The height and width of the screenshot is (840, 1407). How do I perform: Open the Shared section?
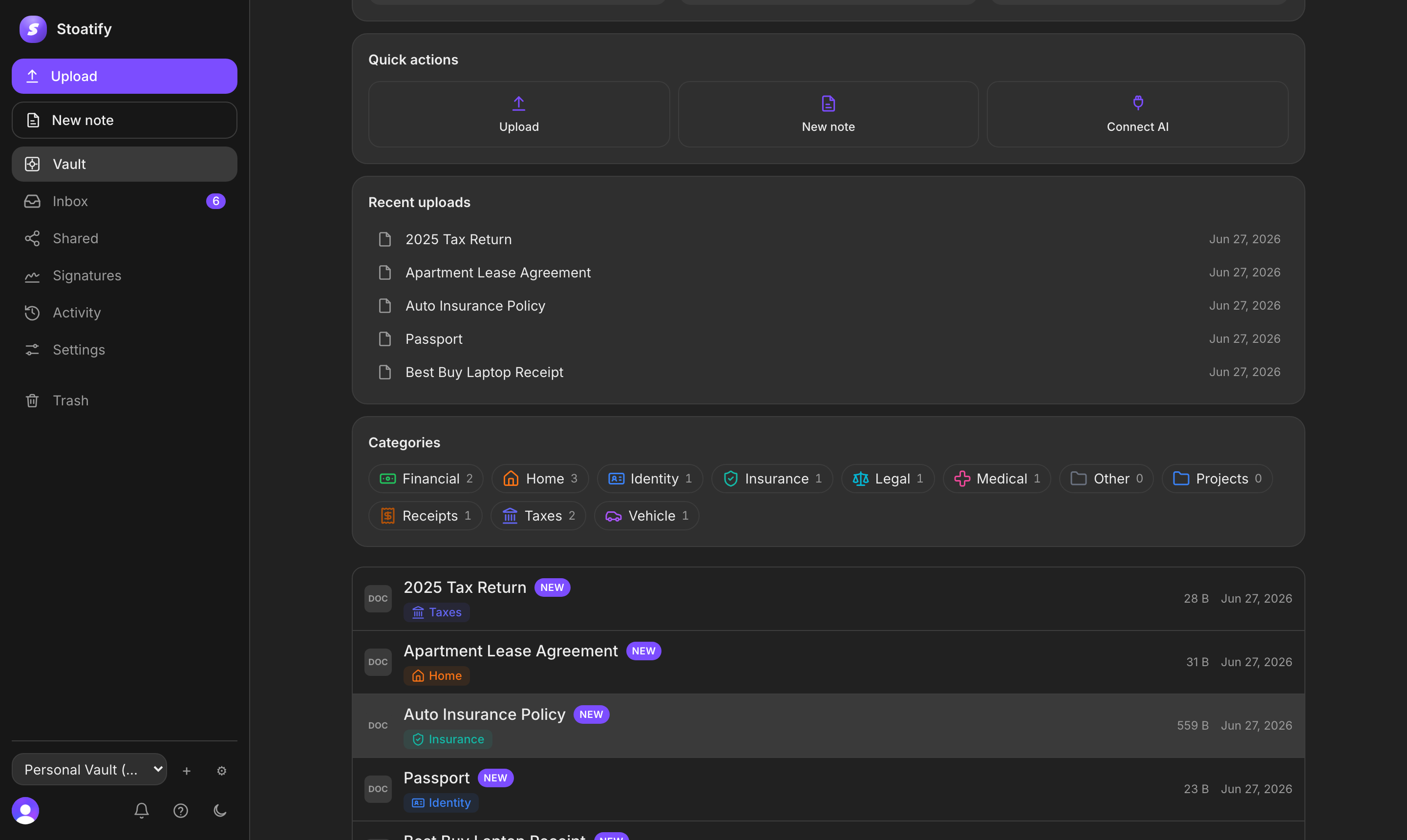(x=124, y=238)
